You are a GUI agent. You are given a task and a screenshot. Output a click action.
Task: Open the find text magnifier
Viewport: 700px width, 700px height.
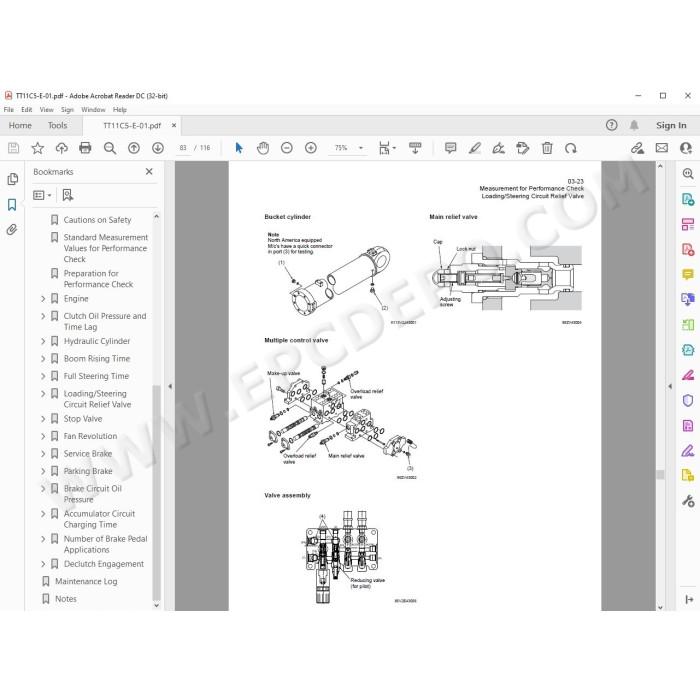110,148
